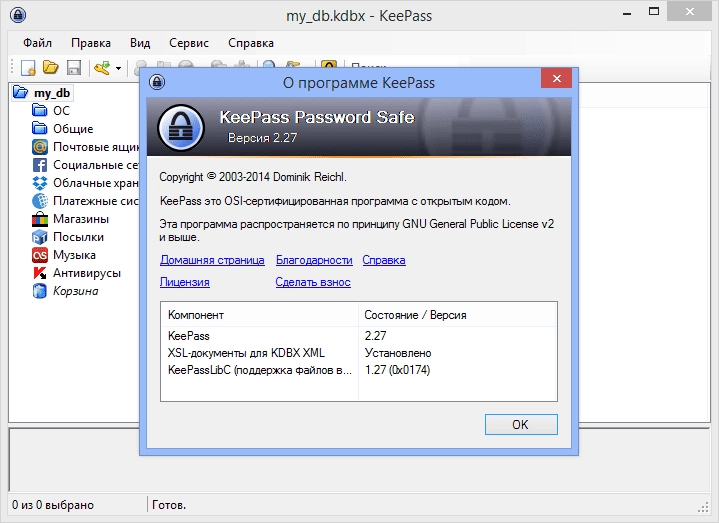The image size is (719, 523).
Task: Select the Магазины group label
Action: point(81,219)
